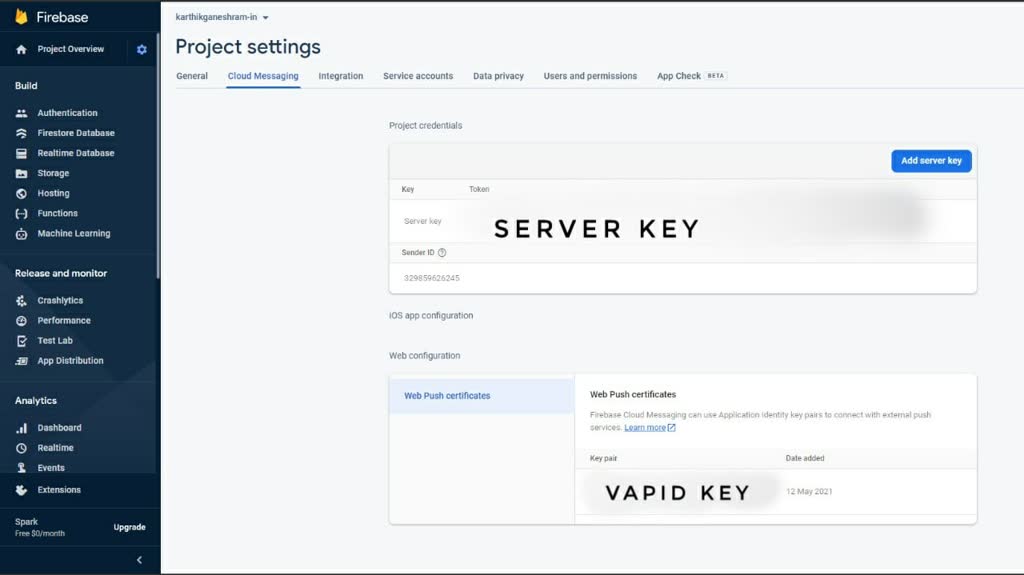Screen dimensions: 1024x575
Task: Open the karthikganeshram-in project dropdown
Action: click(221, 18)
